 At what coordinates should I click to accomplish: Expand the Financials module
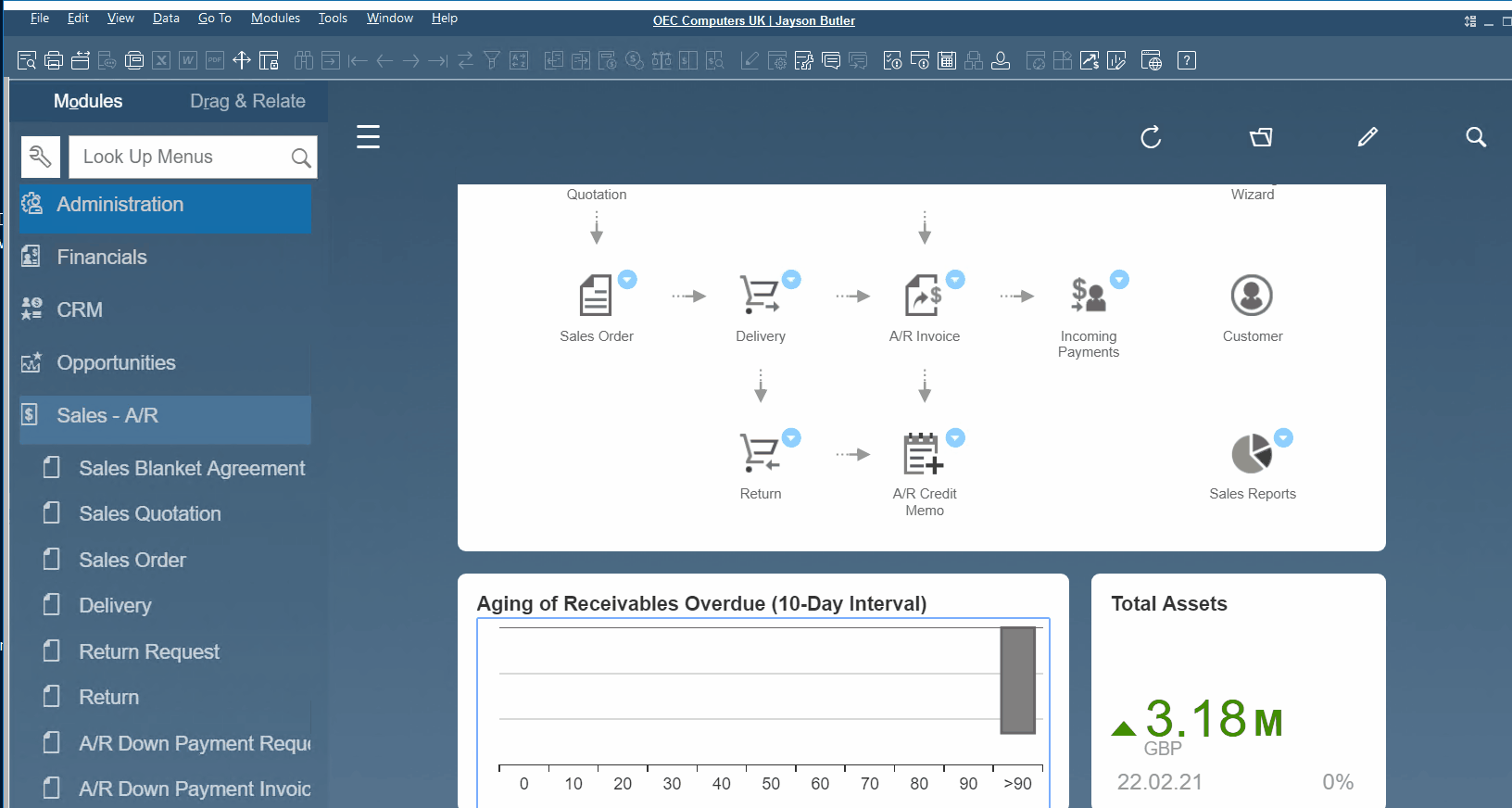[x=102, y=257]
